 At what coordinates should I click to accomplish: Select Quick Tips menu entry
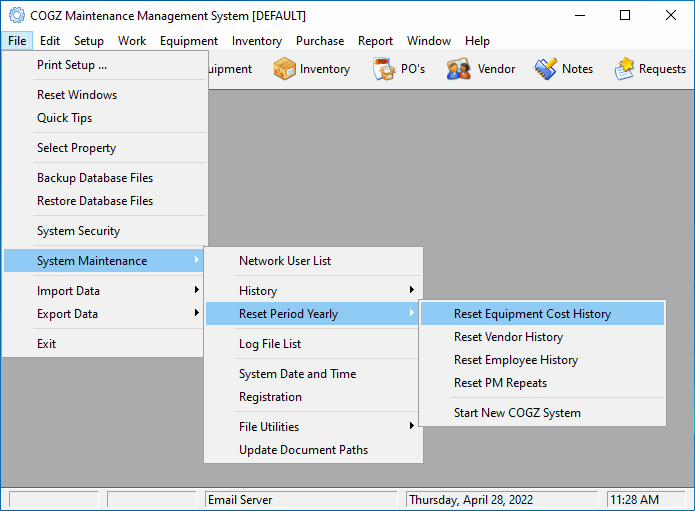coord(105,118)
